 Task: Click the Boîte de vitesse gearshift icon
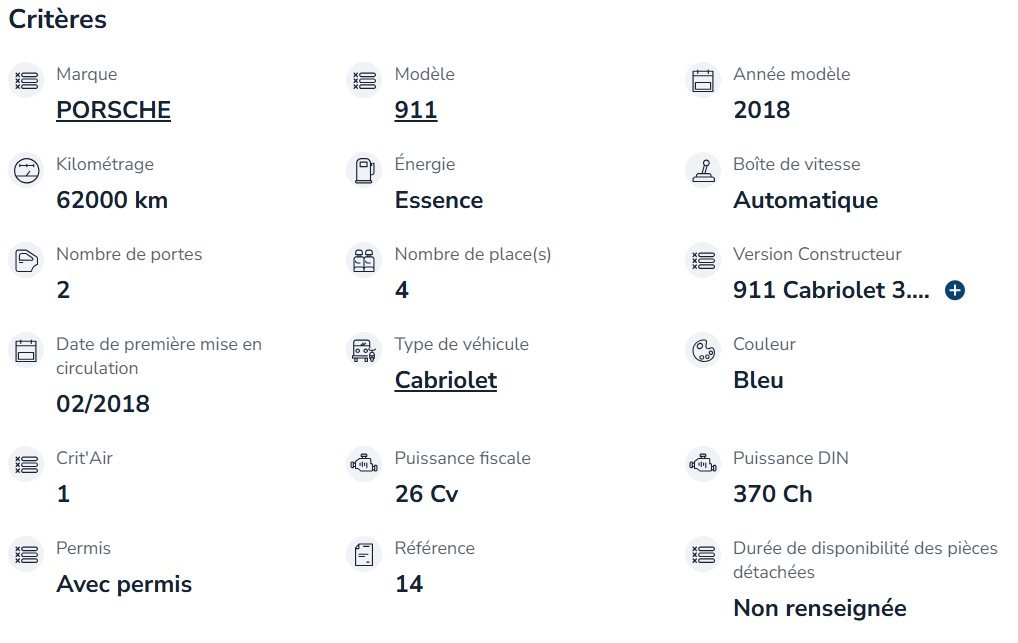[703, 170]
